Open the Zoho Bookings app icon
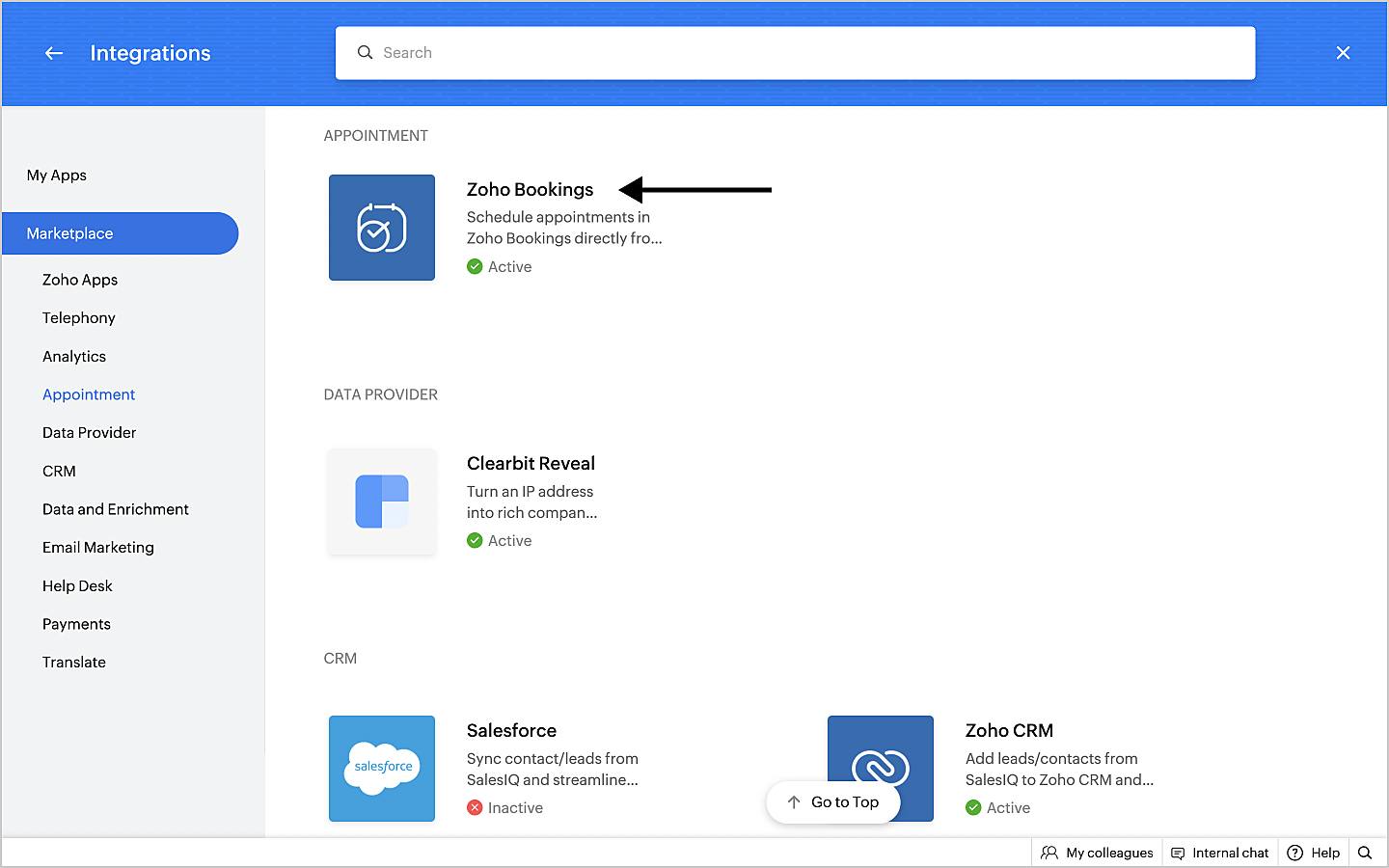The height and width of the screenshot is (868, 1389). 382,228
